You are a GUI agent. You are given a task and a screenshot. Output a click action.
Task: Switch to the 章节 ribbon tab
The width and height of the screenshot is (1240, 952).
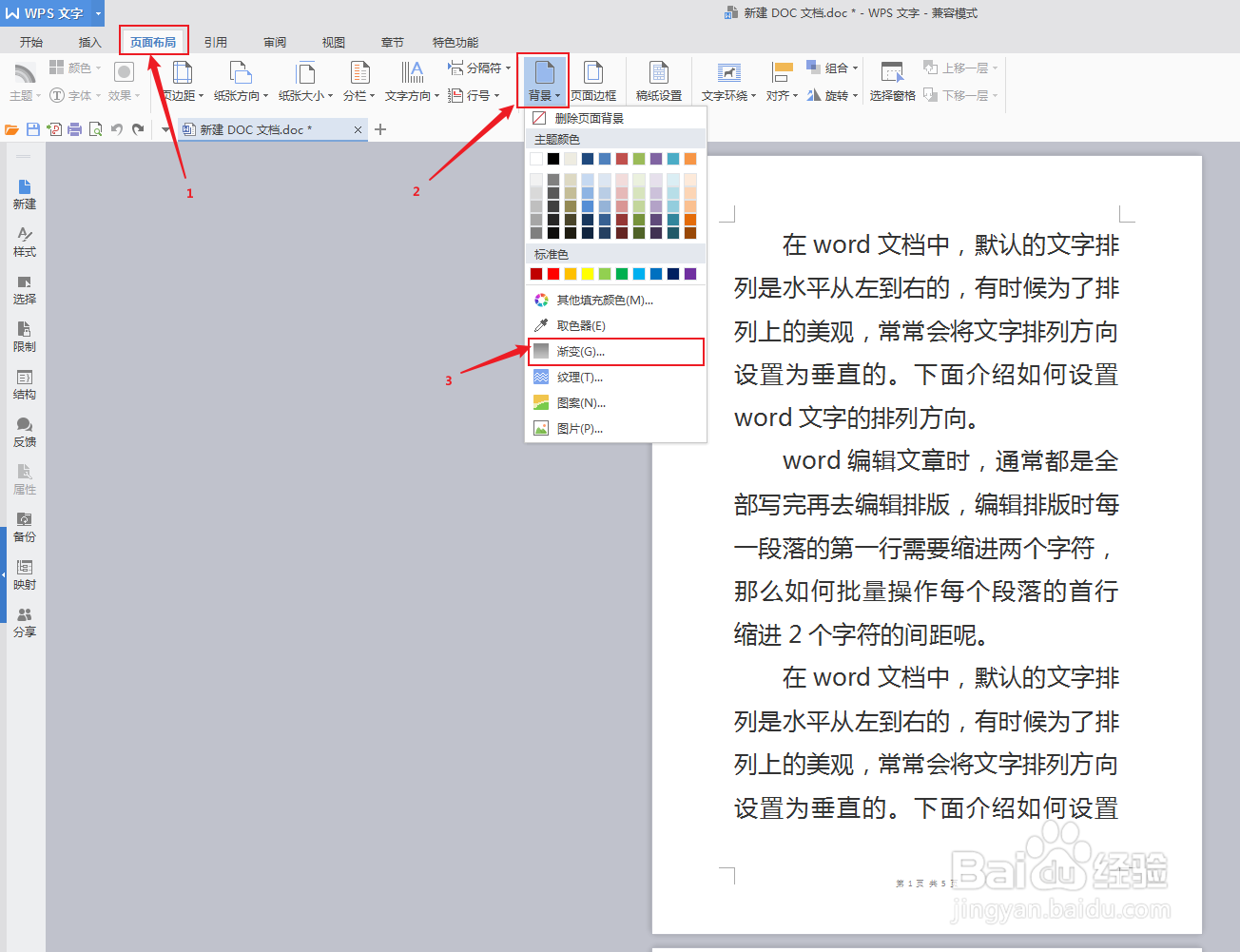(x=393, y=42)
